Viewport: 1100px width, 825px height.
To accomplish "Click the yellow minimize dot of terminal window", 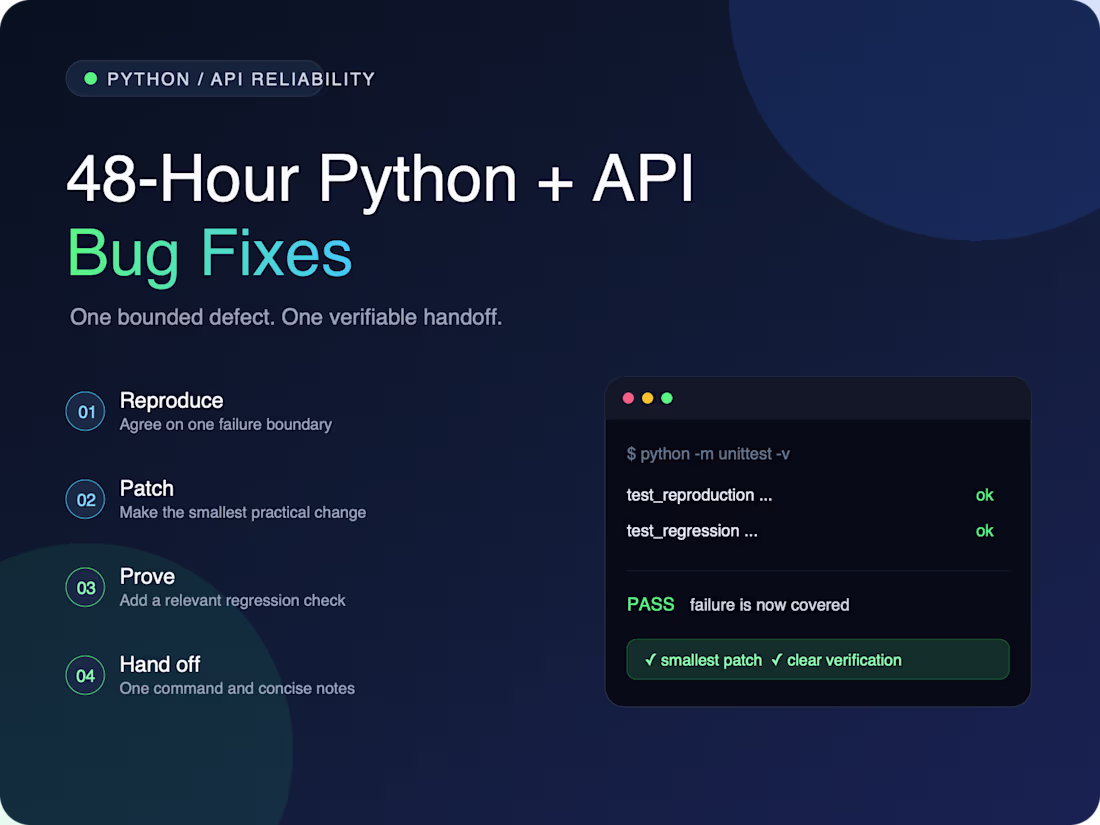I will (x=648, y=398).
